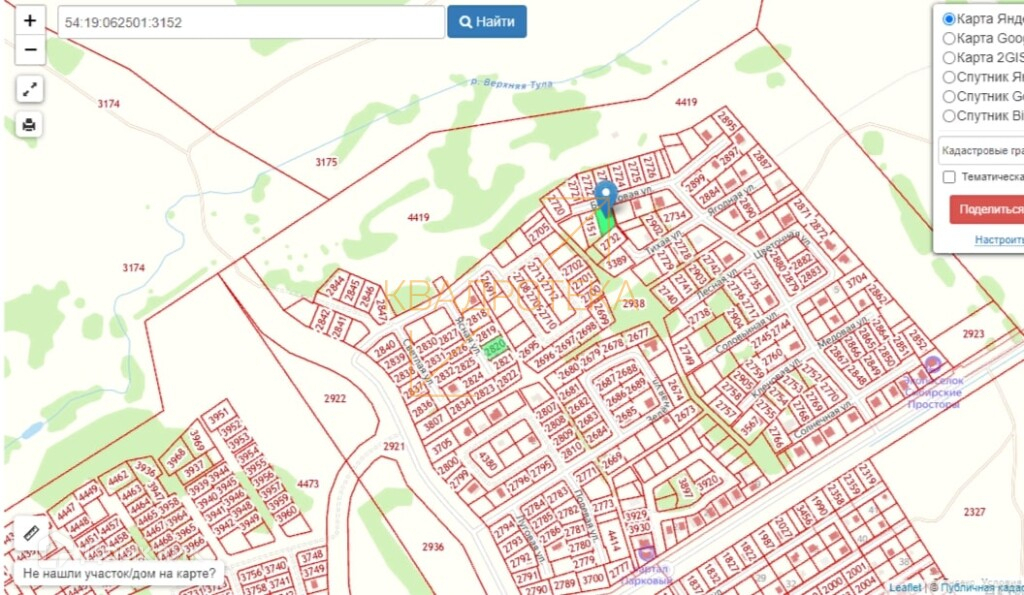Activate the ruler measurement tool
1024x595 pixels.
[x=30, y=533]
